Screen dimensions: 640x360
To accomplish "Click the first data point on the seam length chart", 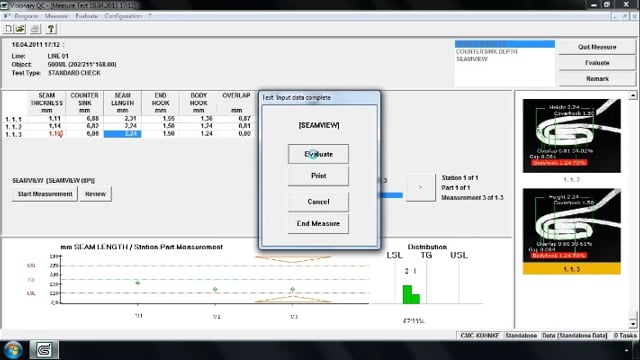I will [138, 282].
